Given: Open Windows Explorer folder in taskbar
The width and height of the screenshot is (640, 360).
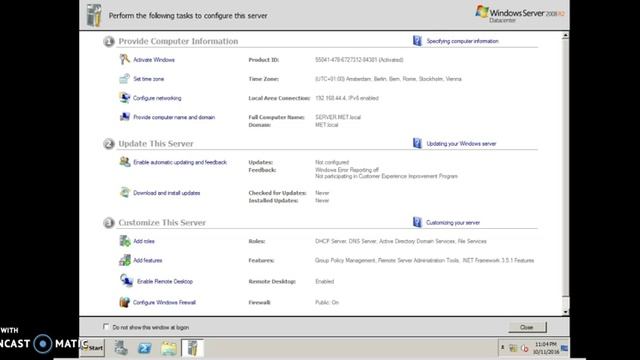Looking at the screenshot, I should click(x=169, y=348).
